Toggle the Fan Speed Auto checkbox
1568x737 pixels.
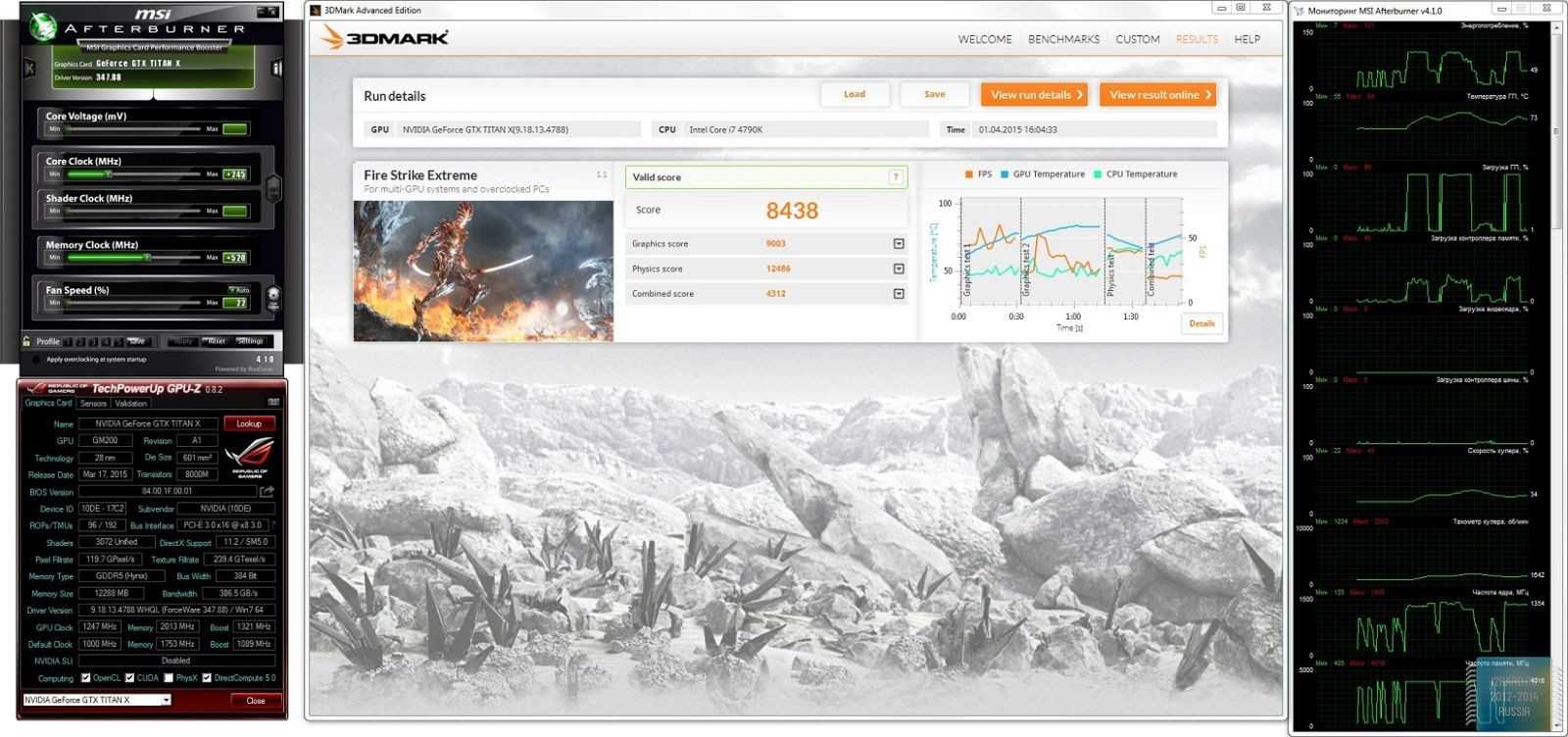[232, 290]
